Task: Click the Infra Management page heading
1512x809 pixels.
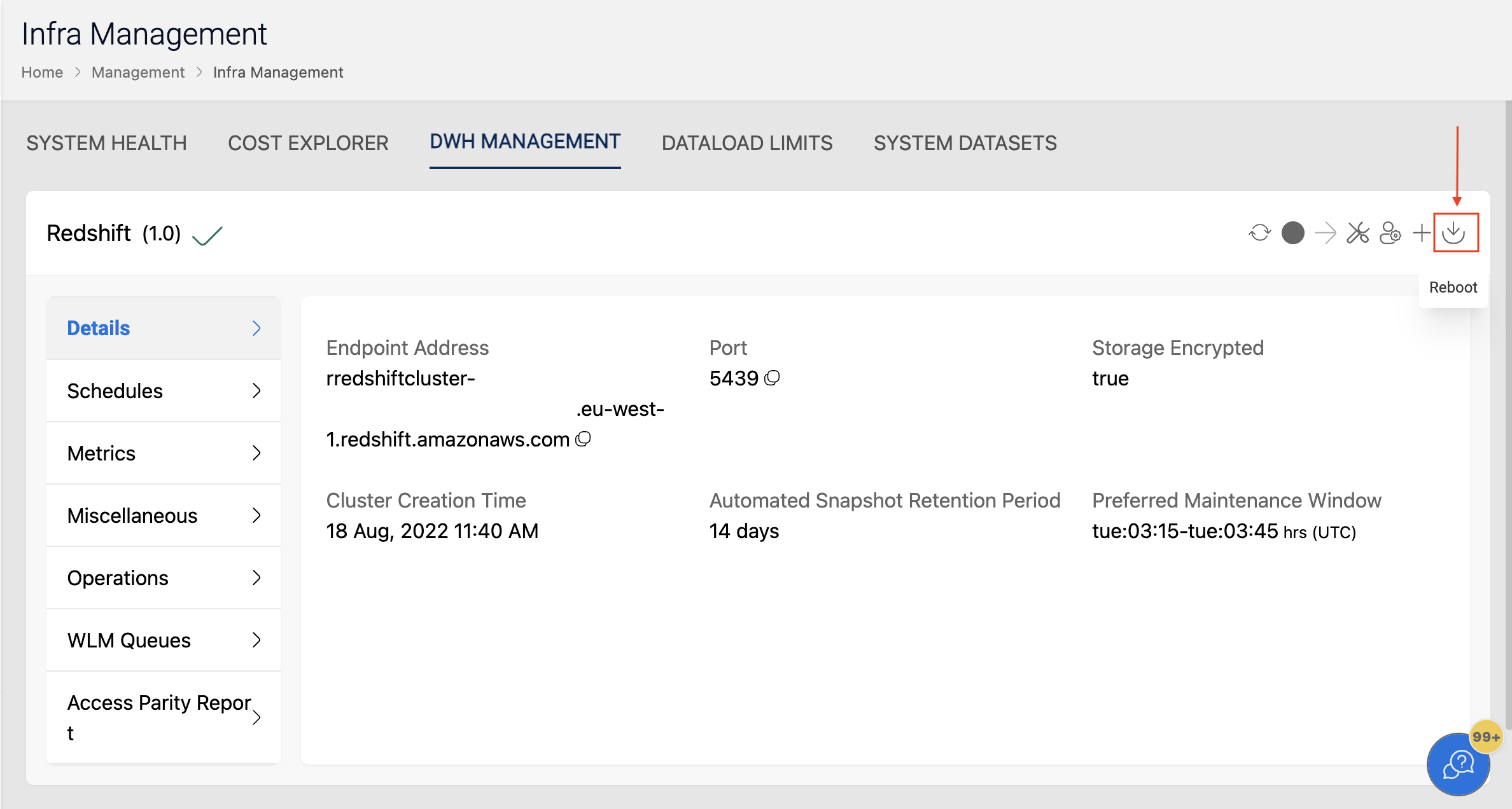Action: [x=144, y=34]
